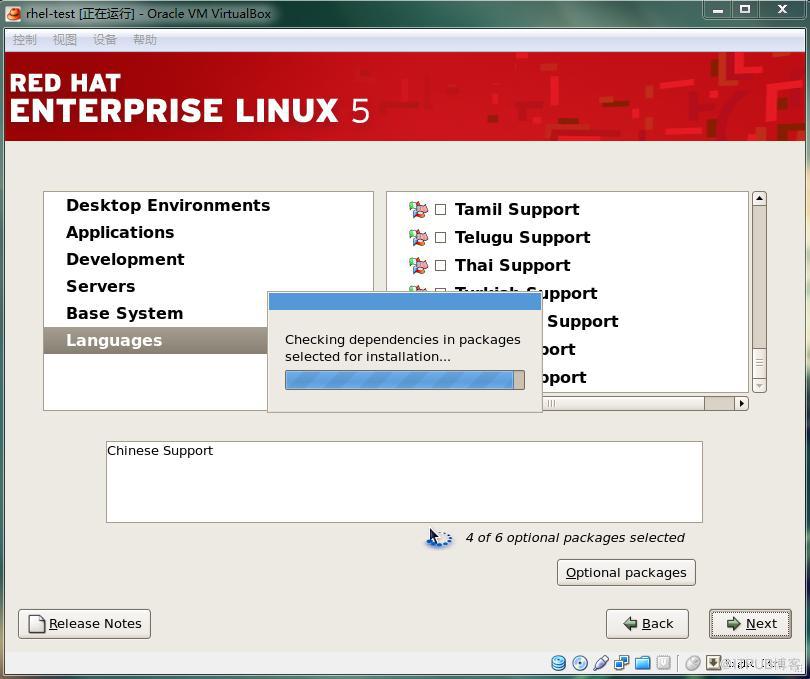
Task: Click the '4 of 6 optional packages selected' text
Action: coord(575,538)
